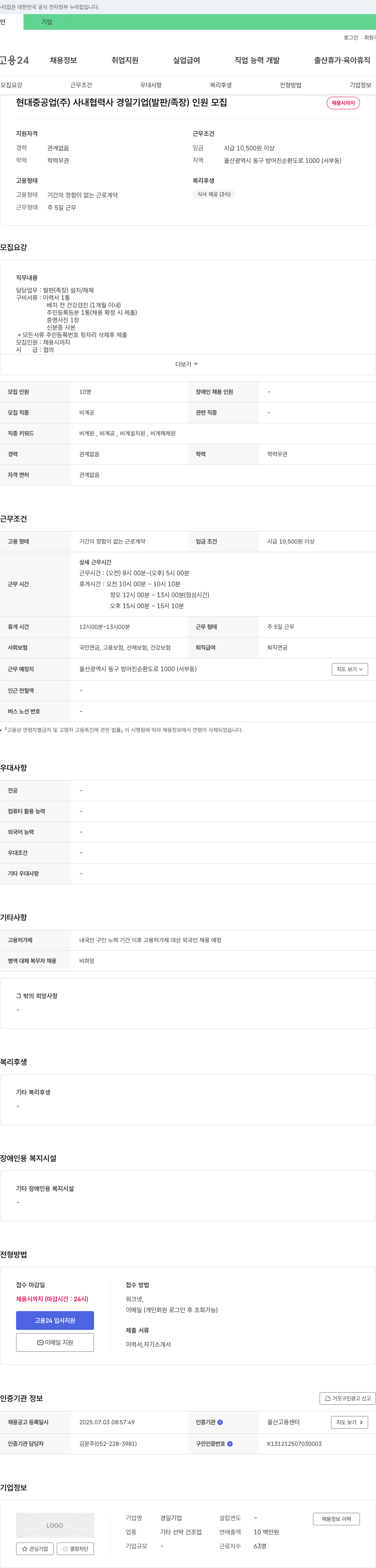Click the job posting title text

pyautogui.click(x=122, y=102)
